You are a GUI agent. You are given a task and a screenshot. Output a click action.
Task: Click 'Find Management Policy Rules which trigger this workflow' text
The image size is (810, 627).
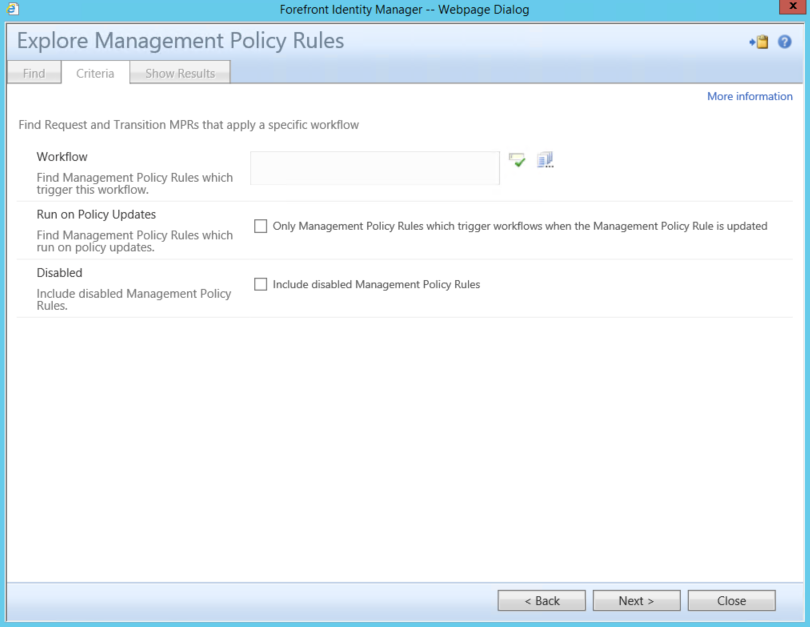(x=134, y=183)
